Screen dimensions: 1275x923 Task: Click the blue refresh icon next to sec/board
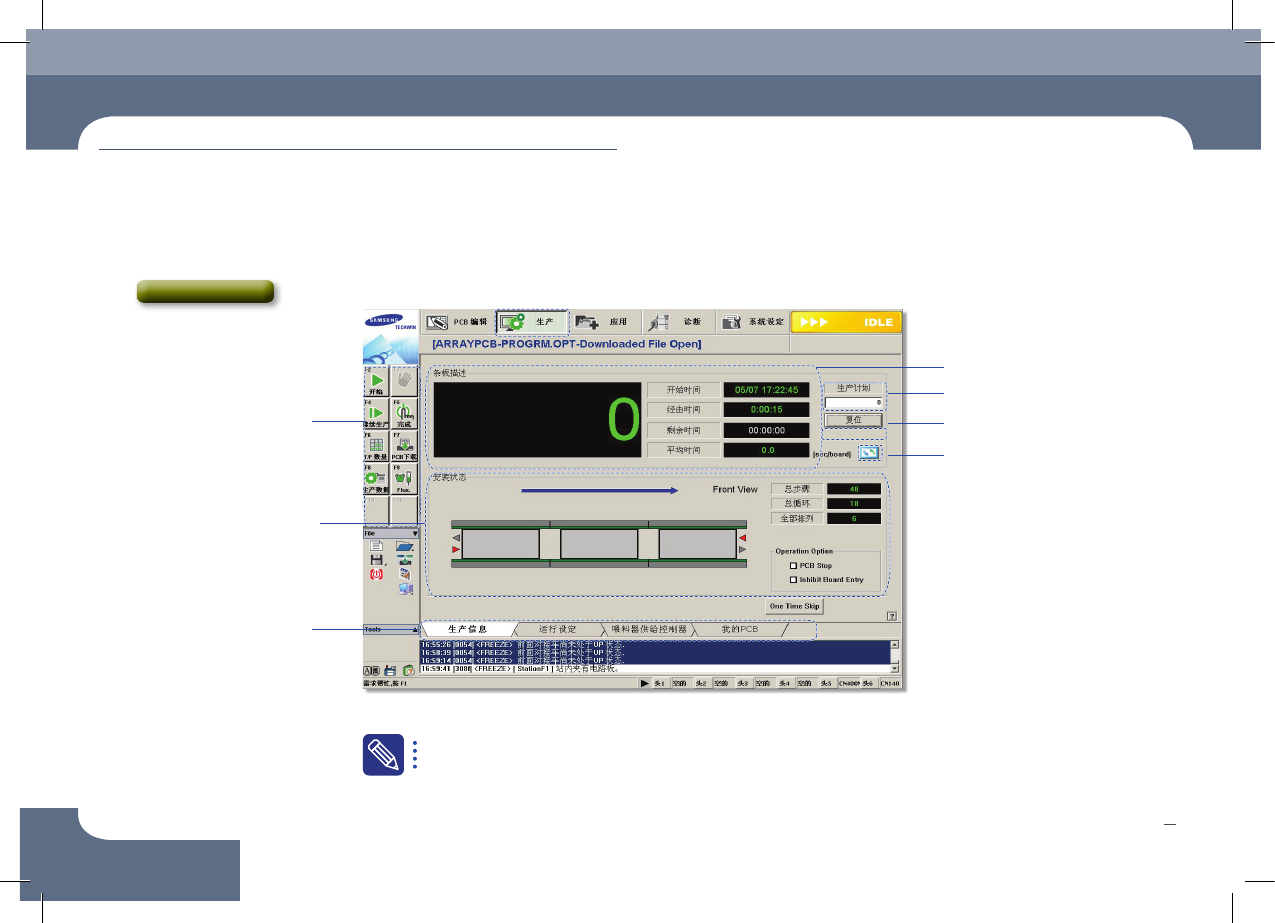pyautogui.click(x=869, y=452)
